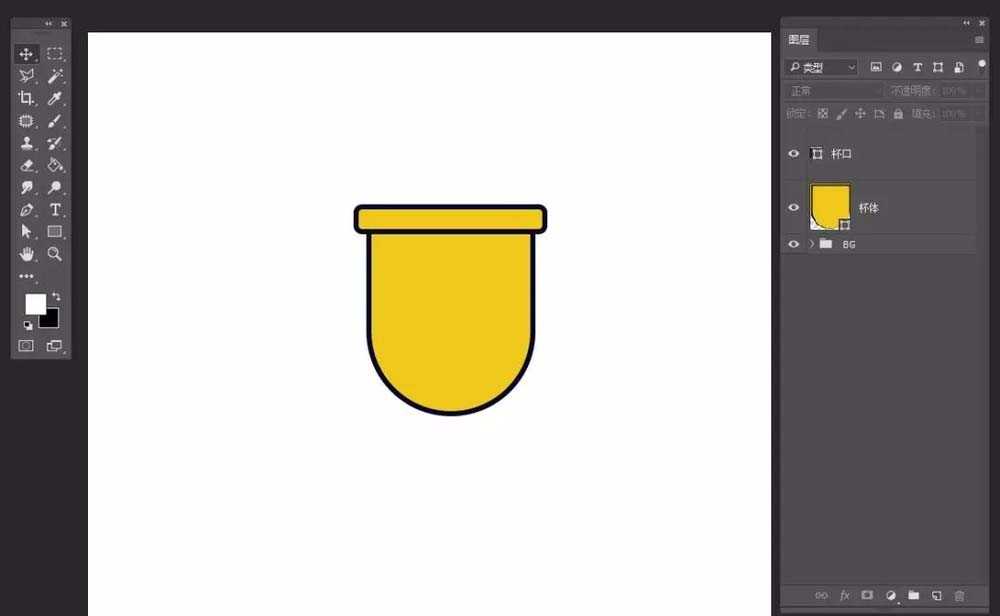Select the Move tool
The image size is (1000, 616).
click(x=26, y=54)
